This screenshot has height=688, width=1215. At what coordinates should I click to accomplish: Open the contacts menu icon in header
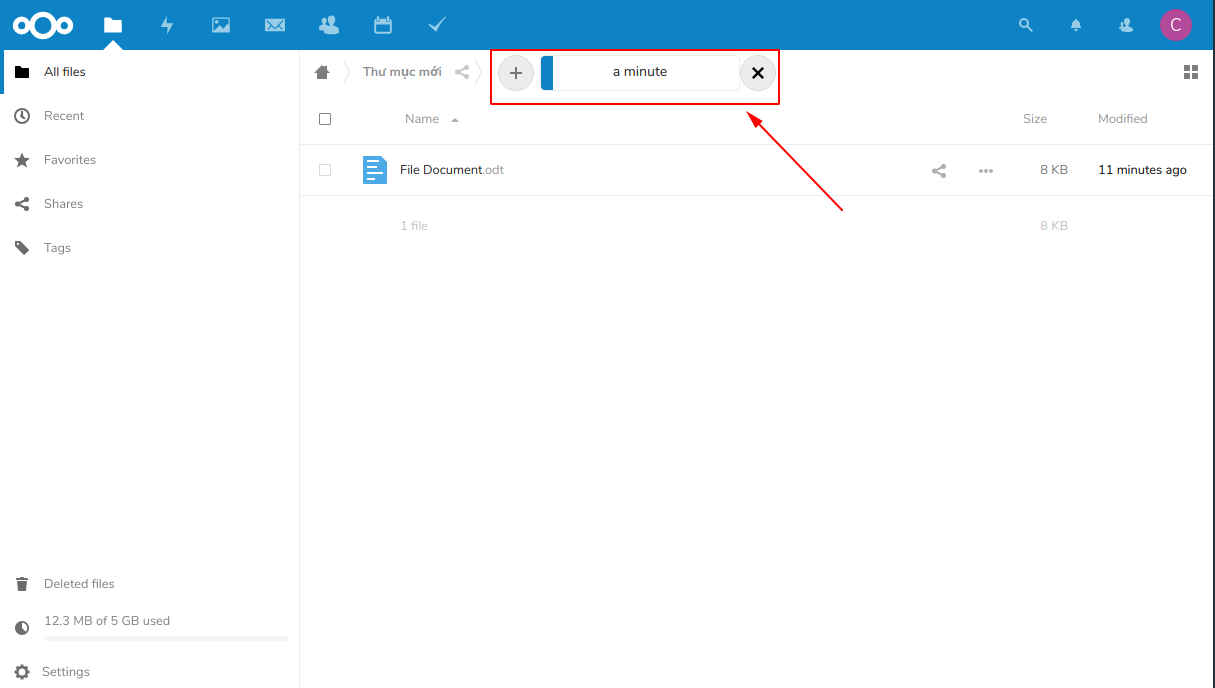point(1126,25)
